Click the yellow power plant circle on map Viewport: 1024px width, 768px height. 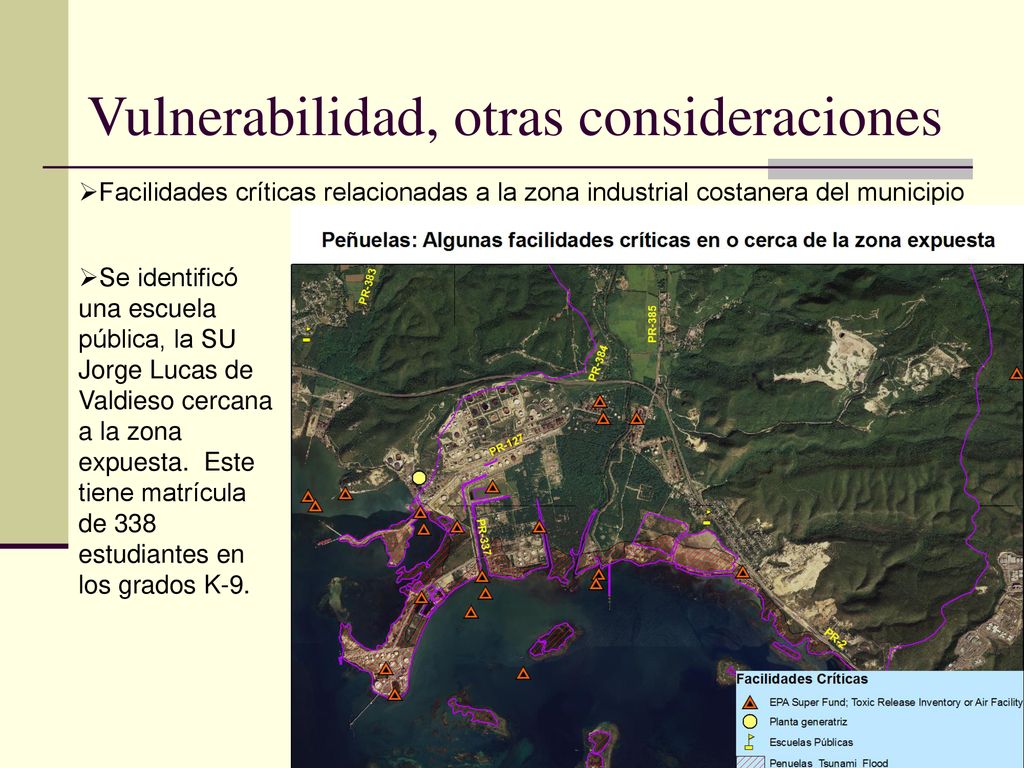pos(419,478)
